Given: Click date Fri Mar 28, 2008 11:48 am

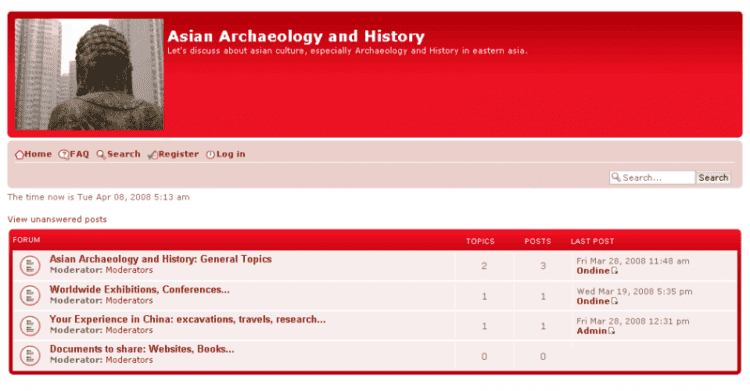Looking at the screenshot, I should [633, 261].
